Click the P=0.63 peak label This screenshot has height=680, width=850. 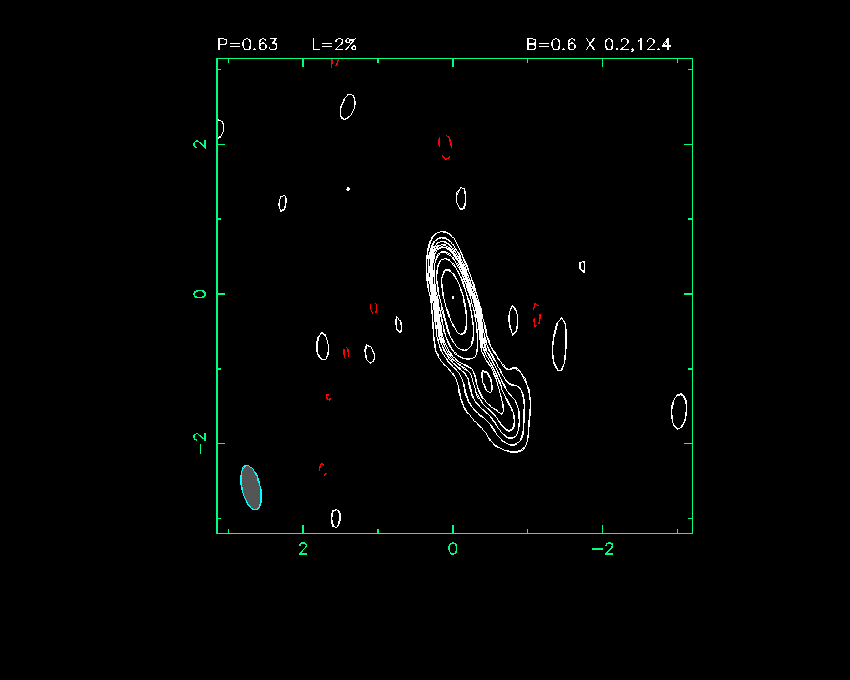[x=247, y=44]
